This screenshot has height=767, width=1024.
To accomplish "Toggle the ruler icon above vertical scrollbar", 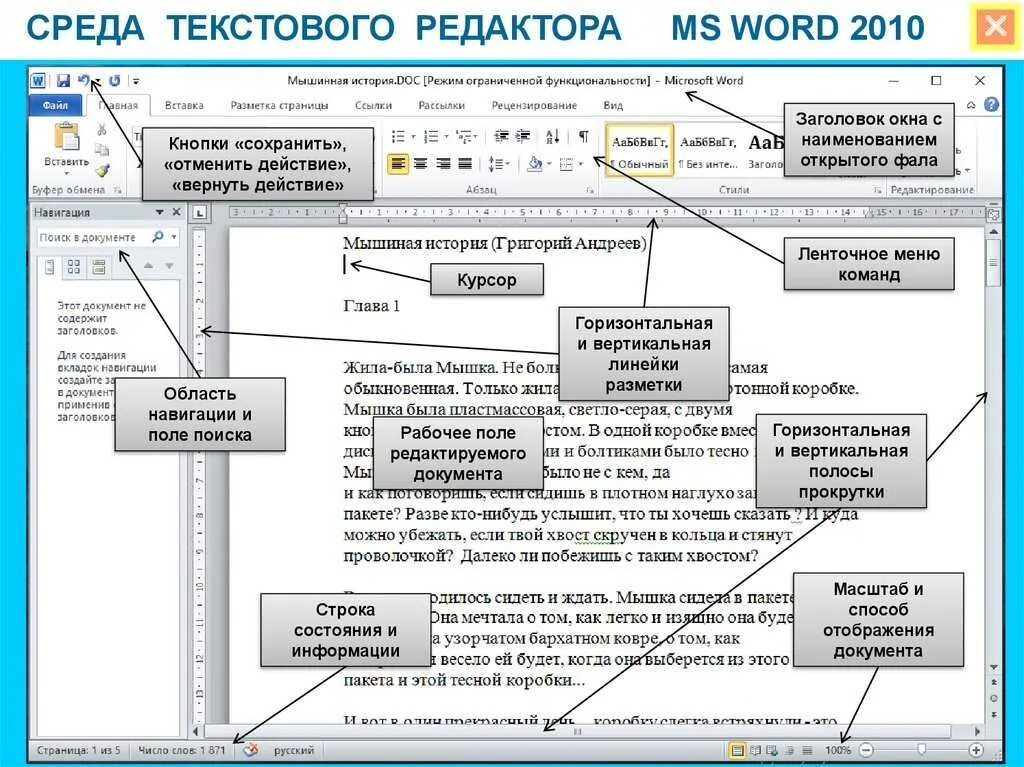I will 993,214.
